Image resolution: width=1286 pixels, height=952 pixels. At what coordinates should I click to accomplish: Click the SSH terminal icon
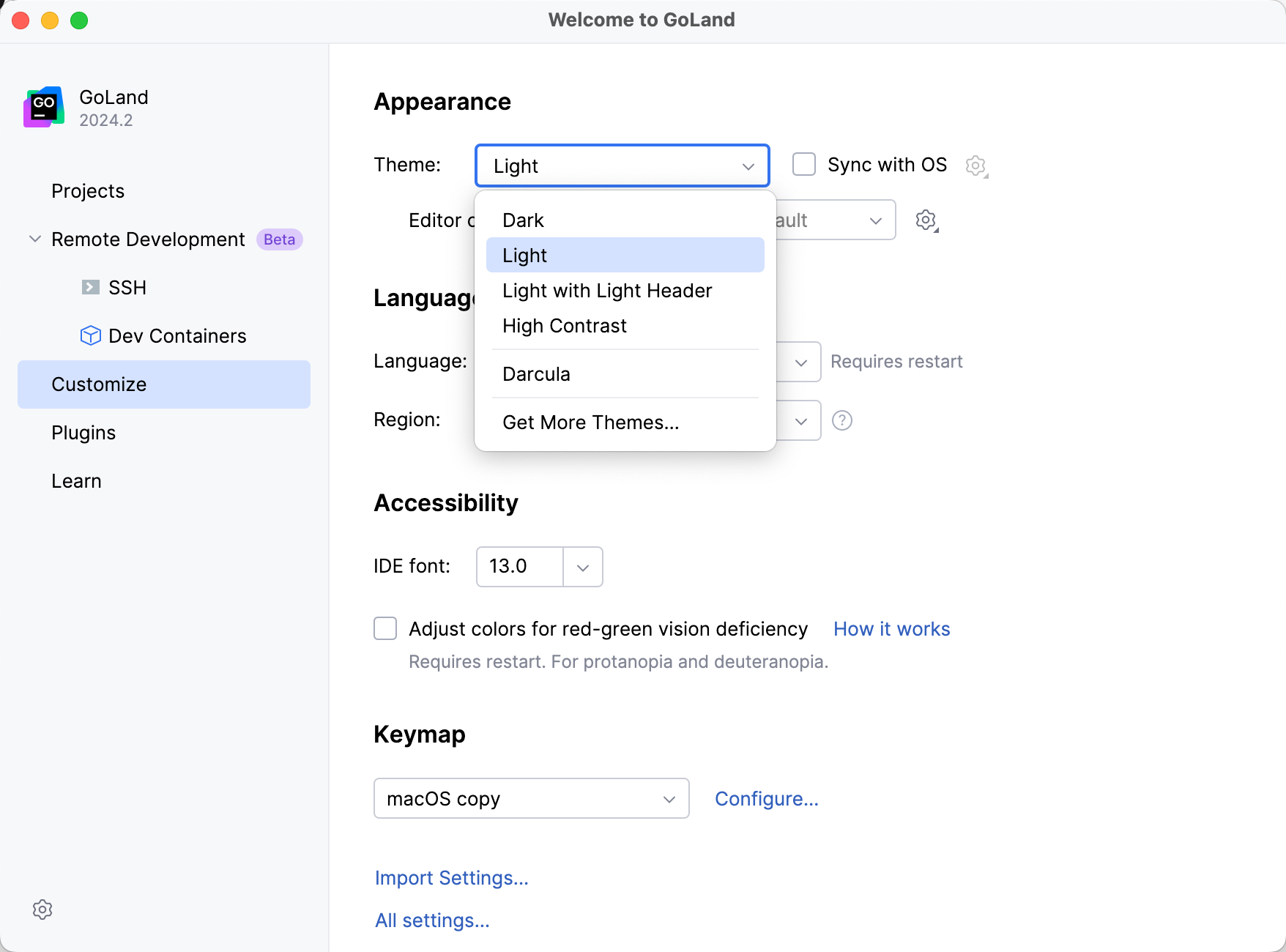[x=90, y=287]
